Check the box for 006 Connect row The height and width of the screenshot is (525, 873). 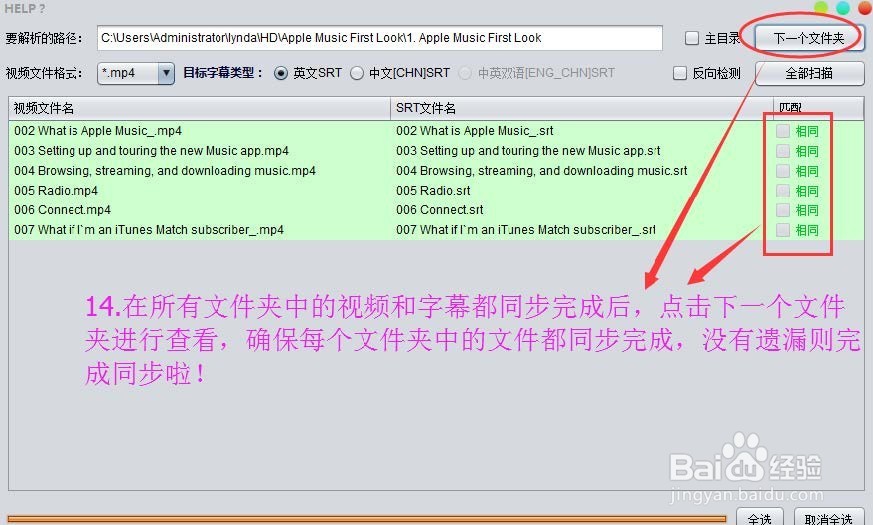click(x=783, y=210)
